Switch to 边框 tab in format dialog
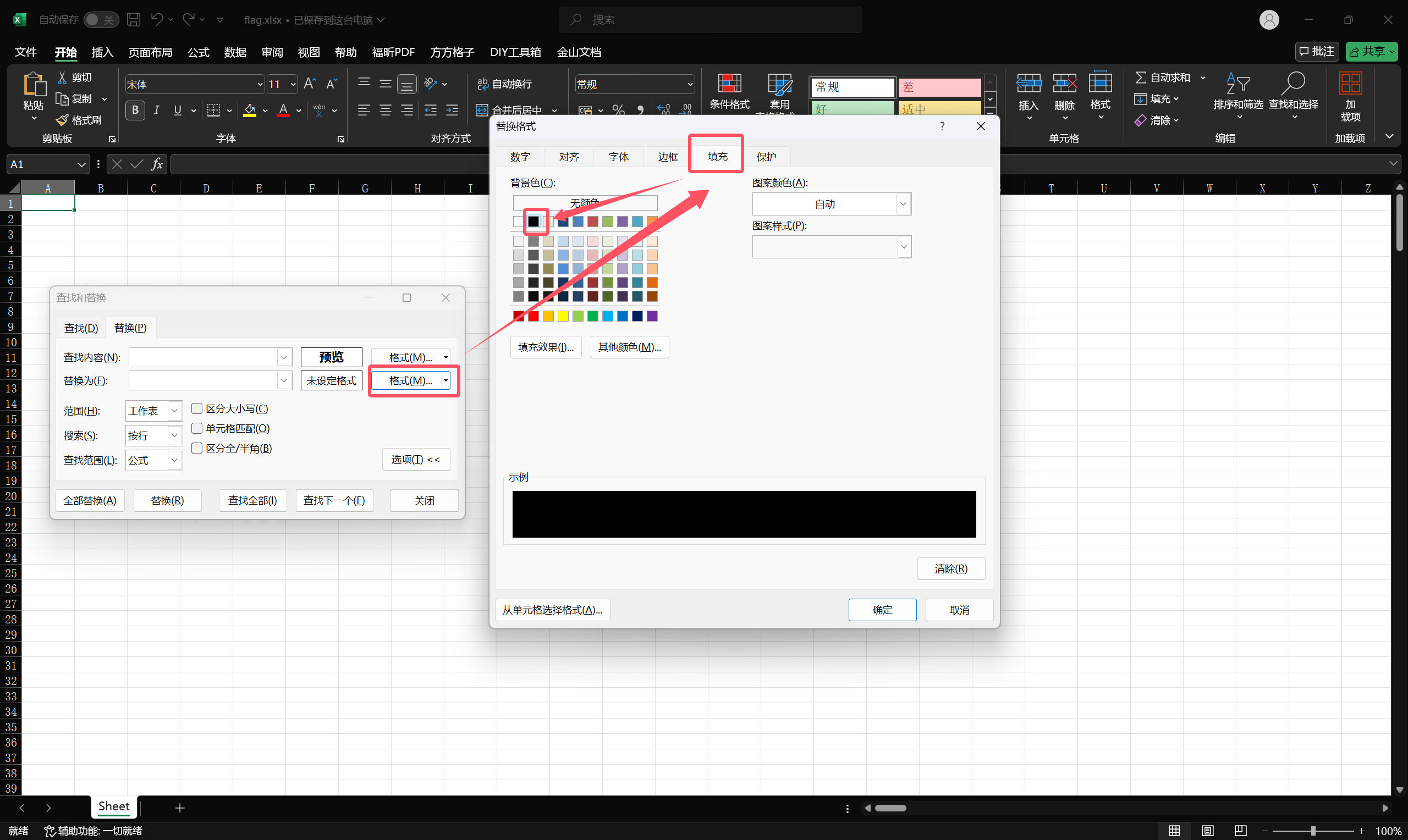This screenshot has height=840, width=1408. 668,157
